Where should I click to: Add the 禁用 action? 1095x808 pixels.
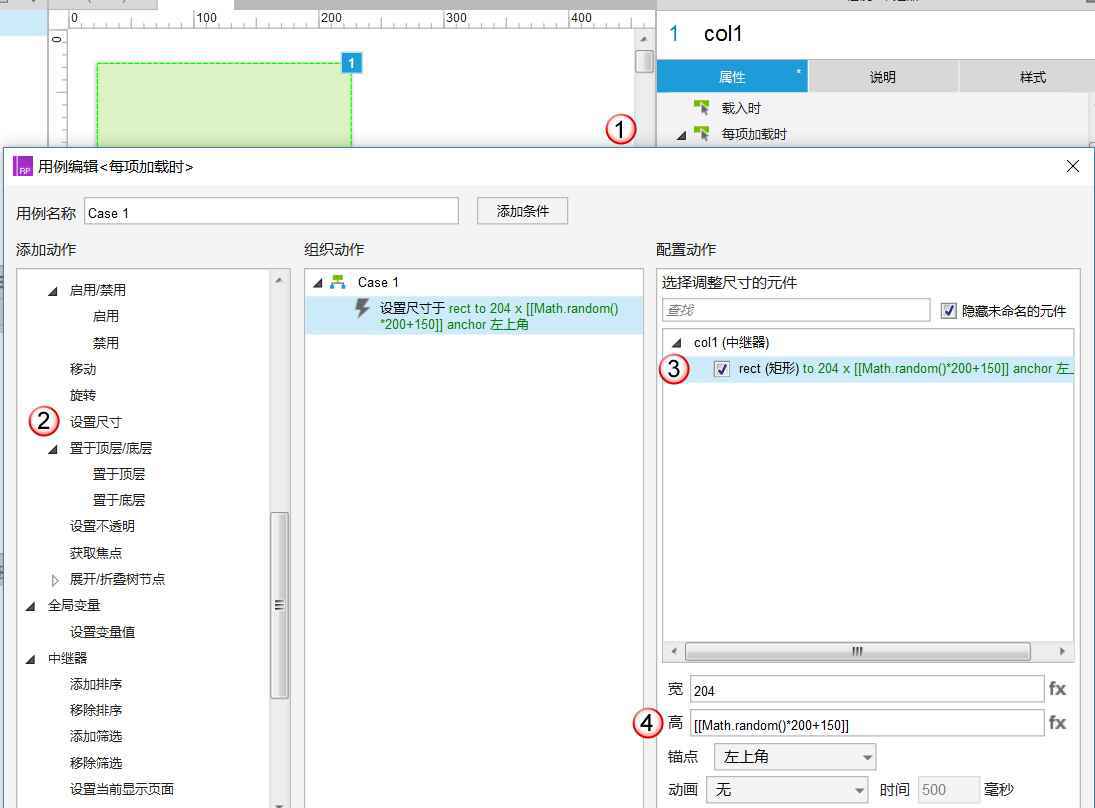coord(106,343)
